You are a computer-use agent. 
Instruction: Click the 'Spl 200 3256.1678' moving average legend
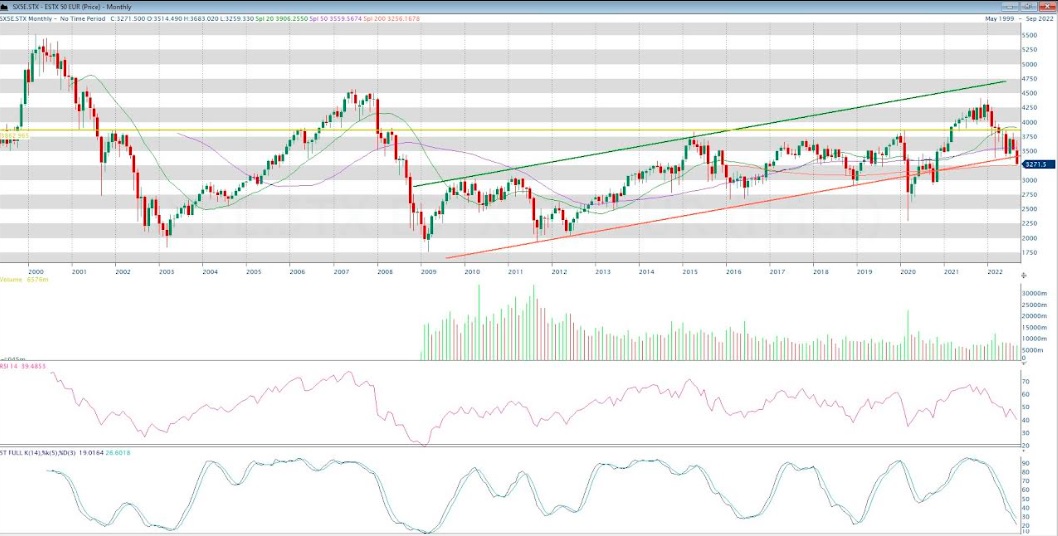(392, 18)
